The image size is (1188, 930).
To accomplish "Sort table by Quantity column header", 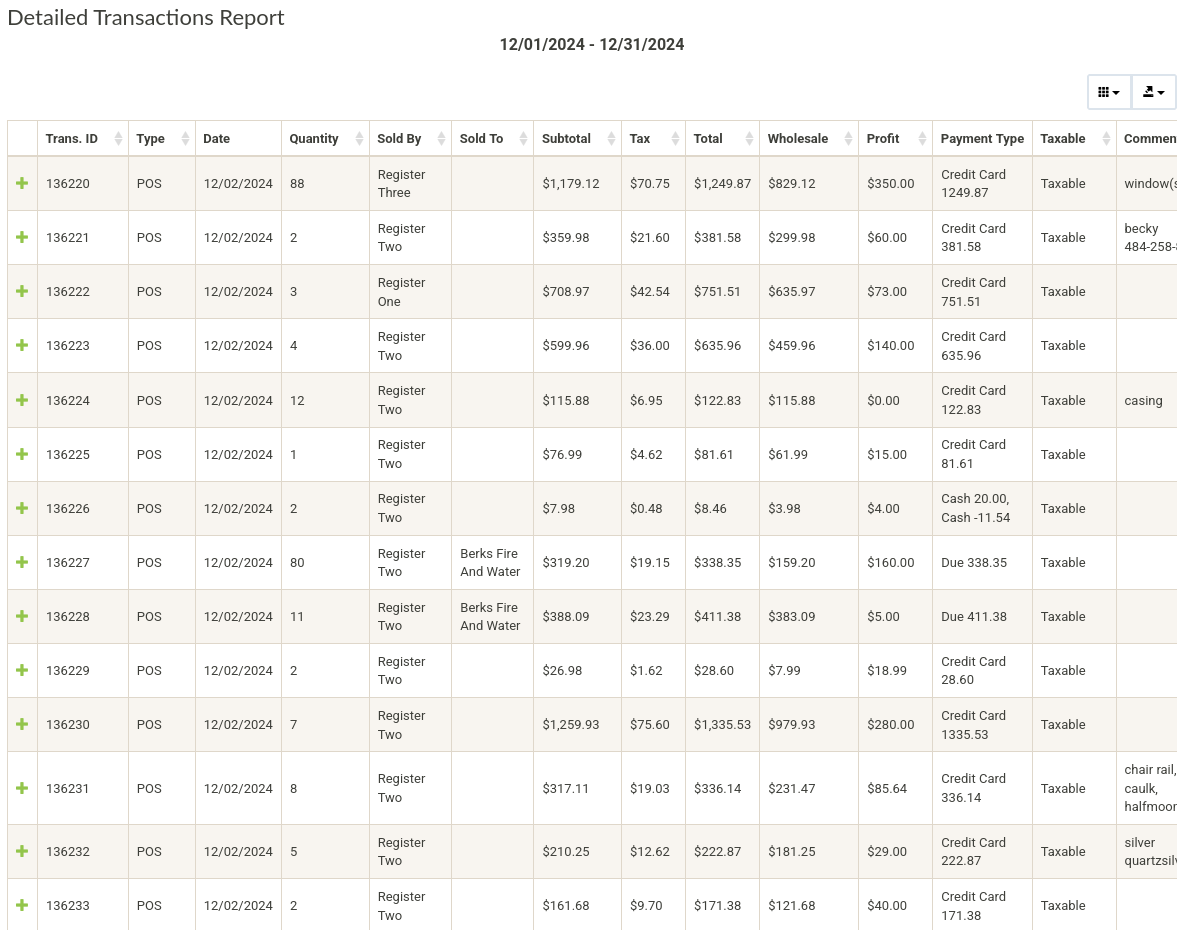I will tap(314, 139).
